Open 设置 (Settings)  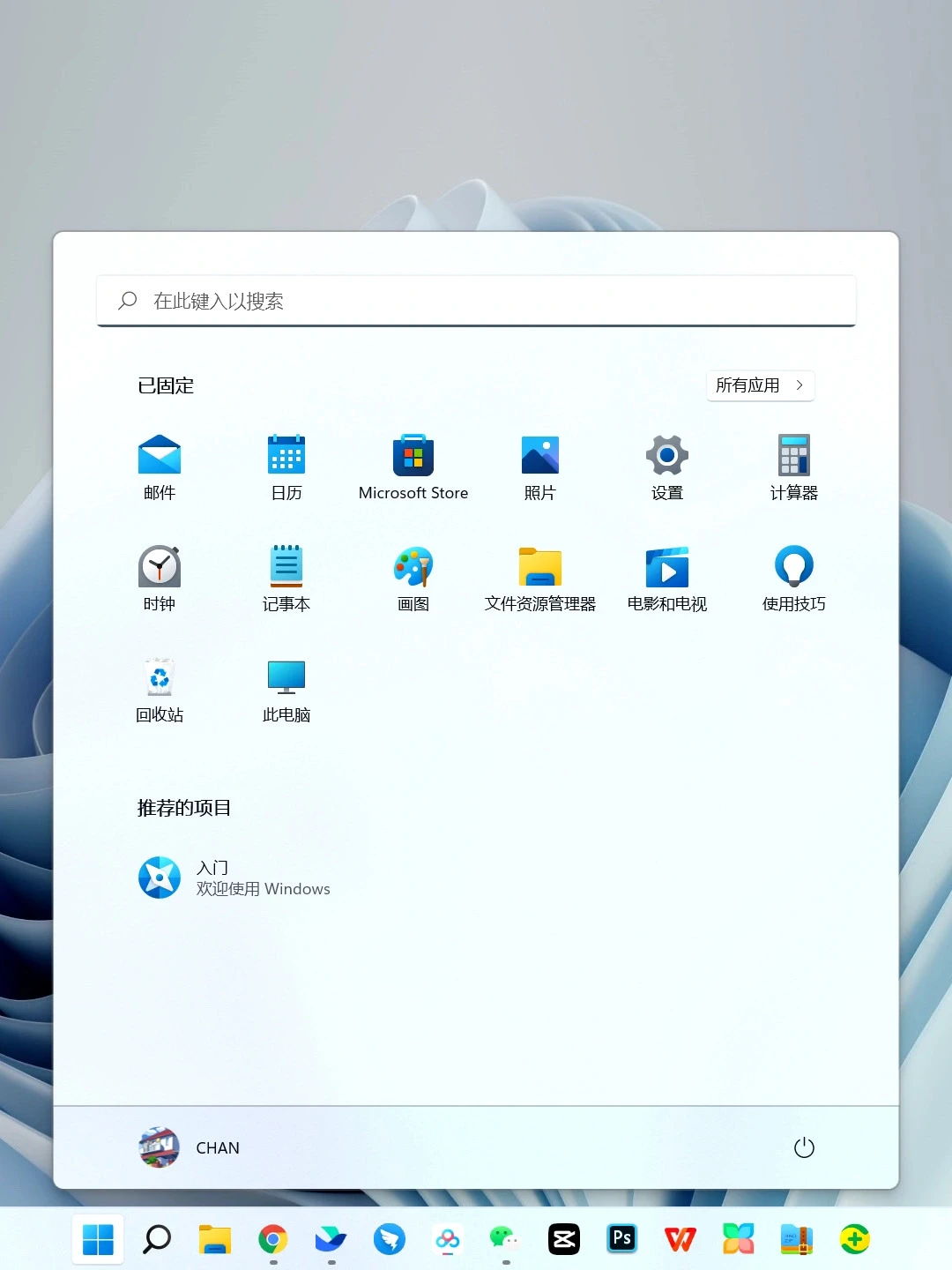point(666,466)
